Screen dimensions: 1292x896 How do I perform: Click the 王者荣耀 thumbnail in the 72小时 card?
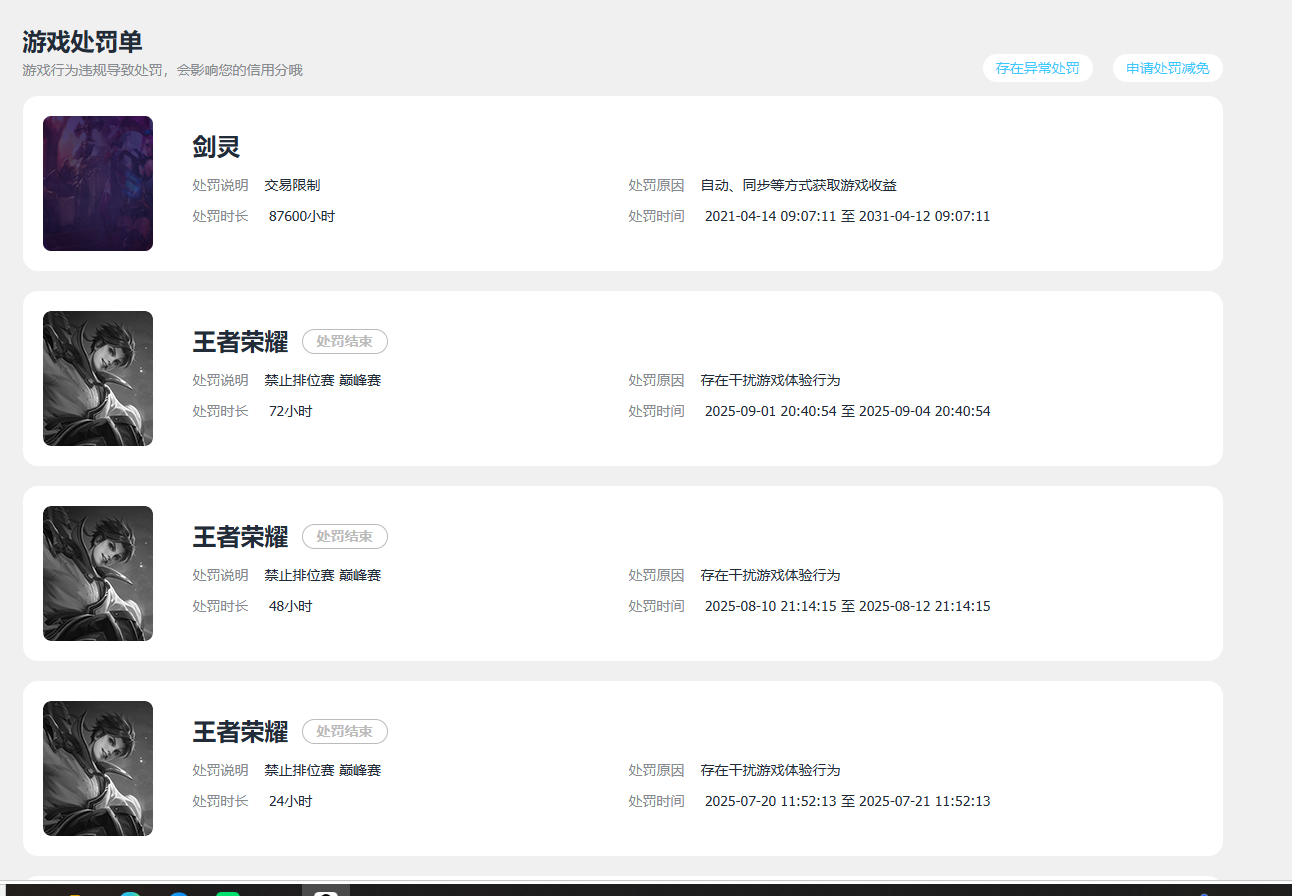98,378
